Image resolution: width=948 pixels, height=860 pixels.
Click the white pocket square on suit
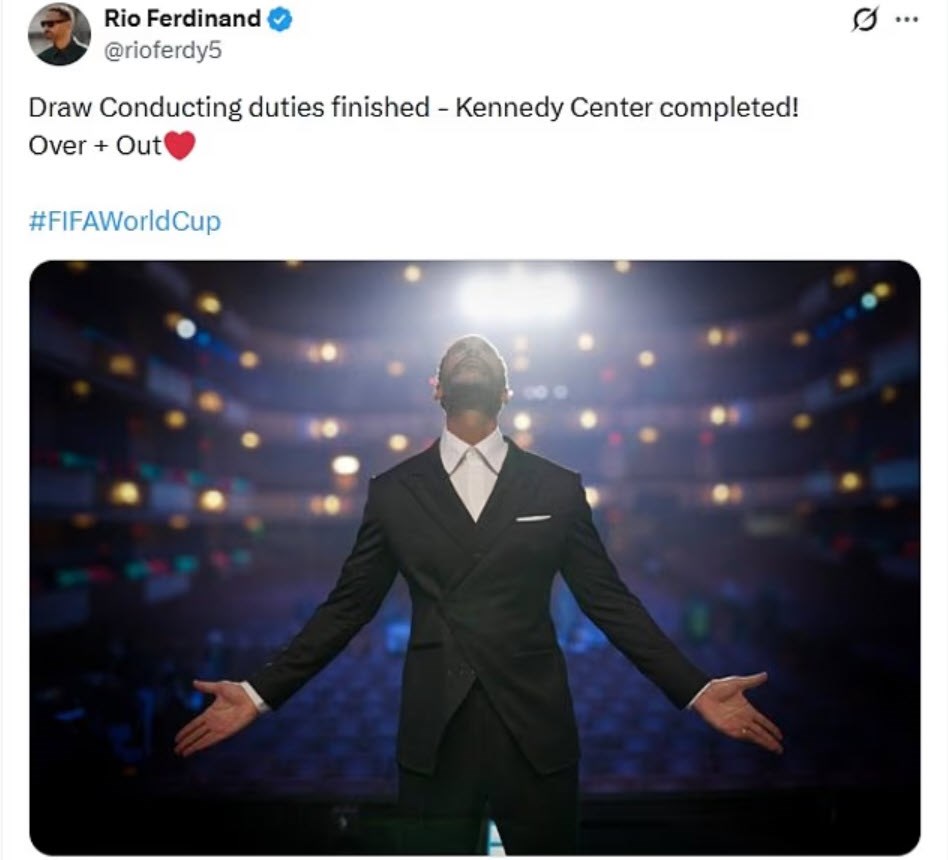coord(533,518)
